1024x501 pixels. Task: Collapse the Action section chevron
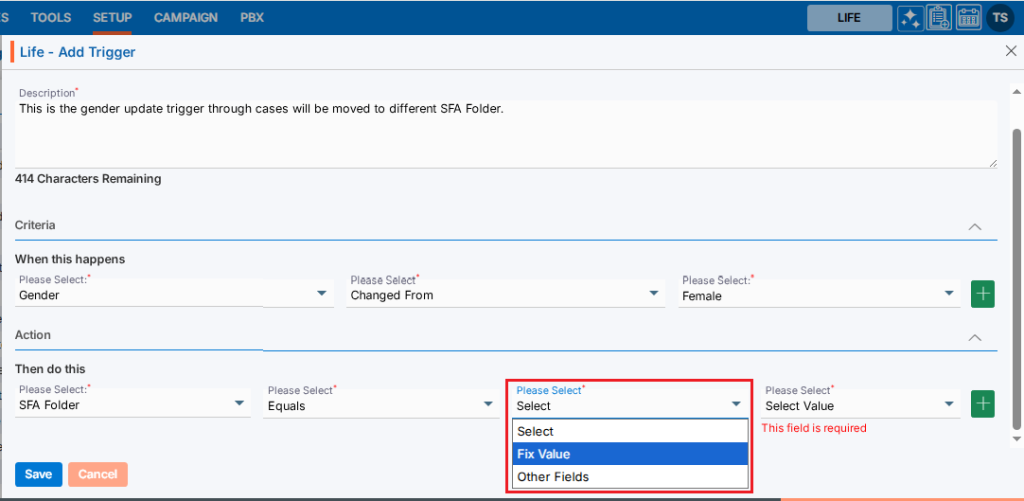click(975, 337)
